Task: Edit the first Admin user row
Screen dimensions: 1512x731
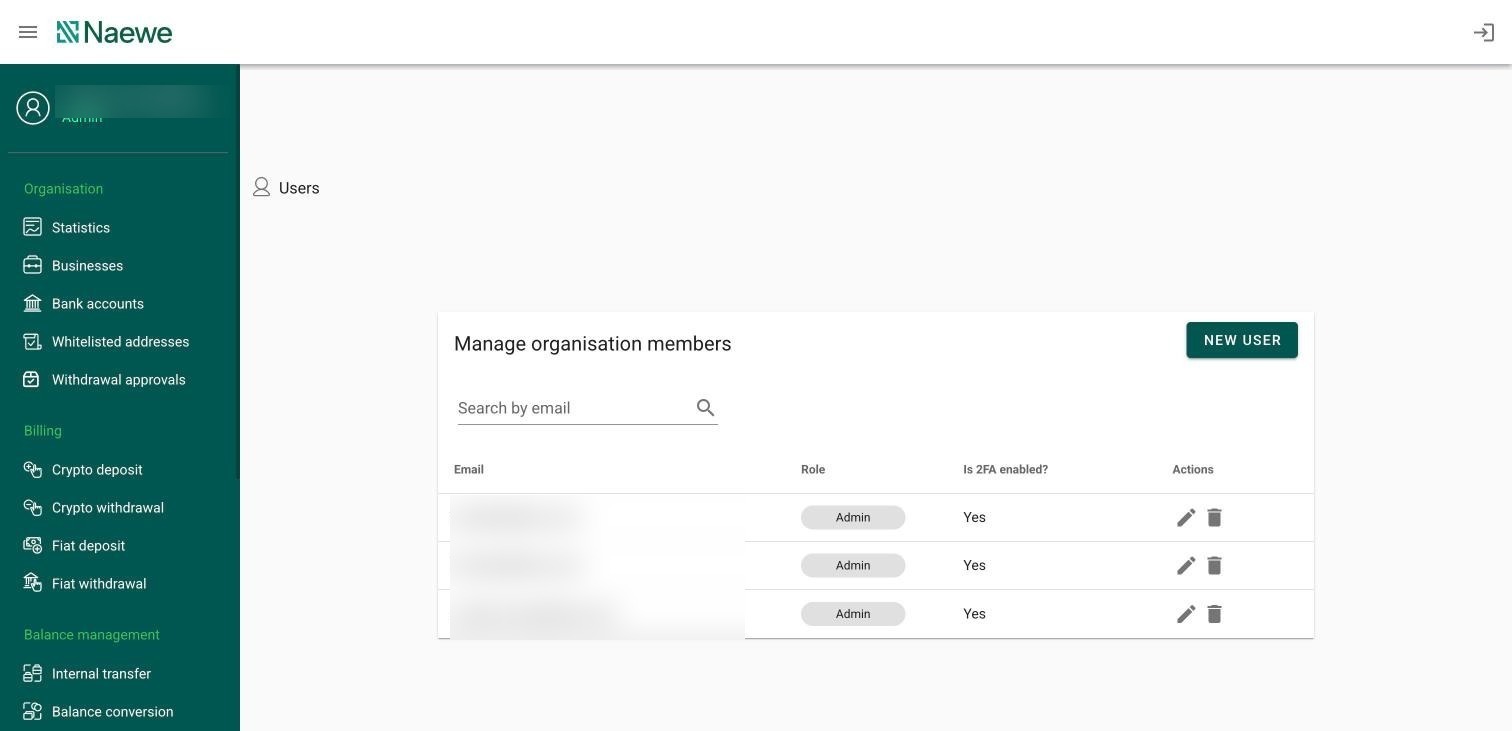Action: coord(1186,517)
